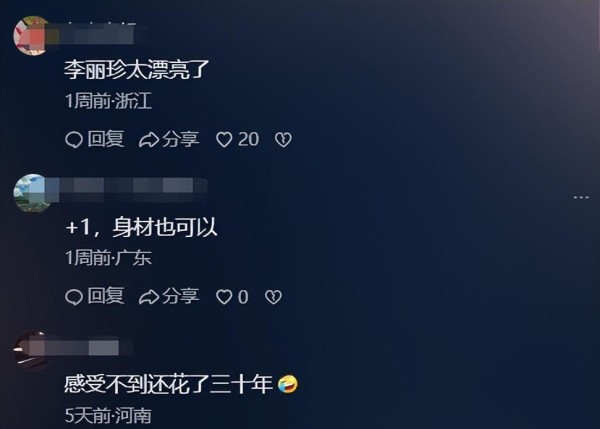Click the 分享 text under the 广东 comment

pos(181,296)
